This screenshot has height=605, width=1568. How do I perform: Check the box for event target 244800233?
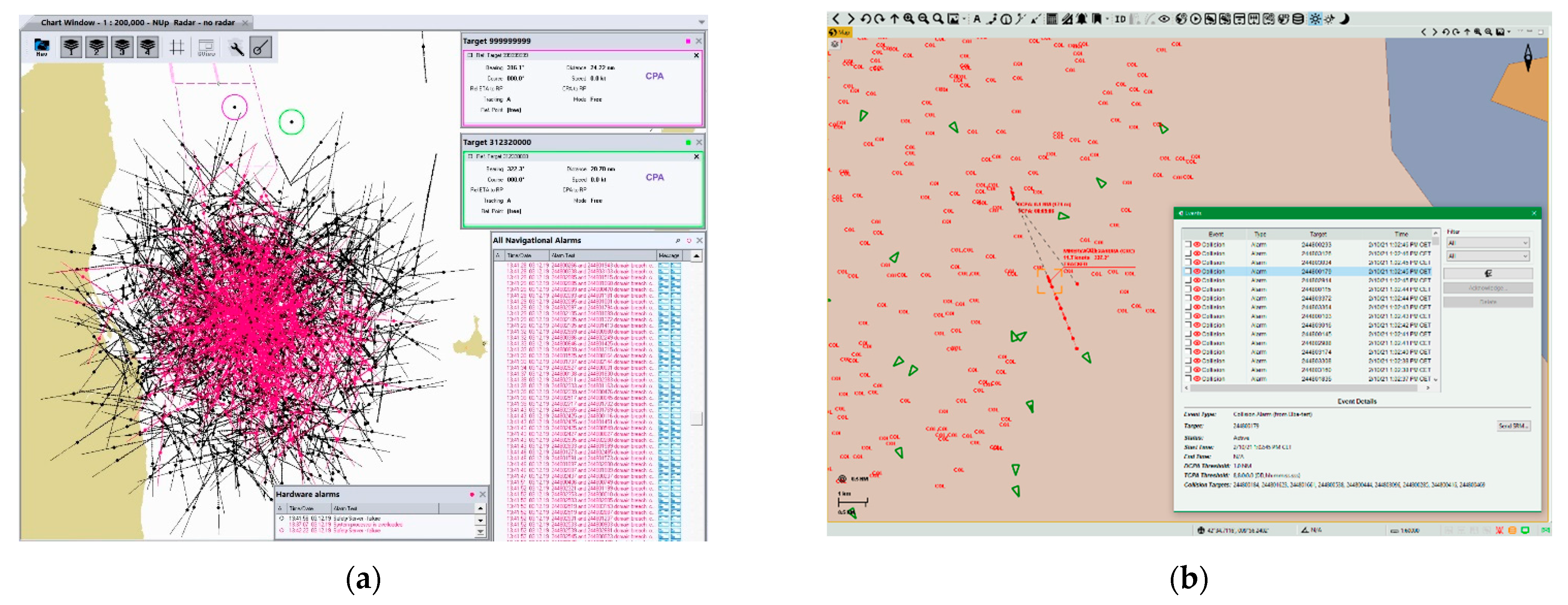[1188, 244]
